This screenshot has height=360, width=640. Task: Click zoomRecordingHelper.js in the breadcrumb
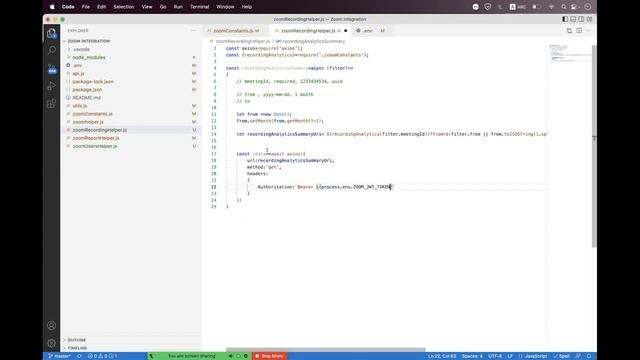[242, 41]
